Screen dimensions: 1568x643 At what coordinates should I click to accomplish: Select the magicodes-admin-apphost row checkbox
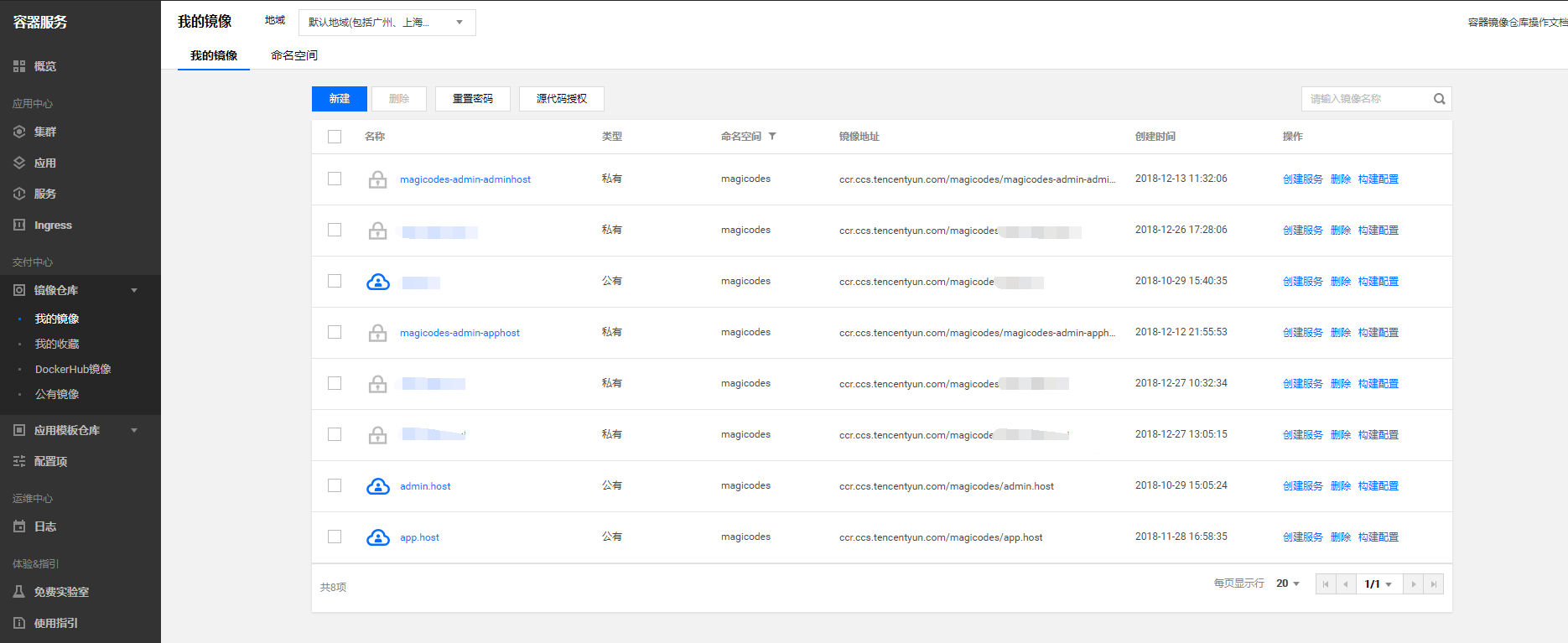[x=335, y=332]
